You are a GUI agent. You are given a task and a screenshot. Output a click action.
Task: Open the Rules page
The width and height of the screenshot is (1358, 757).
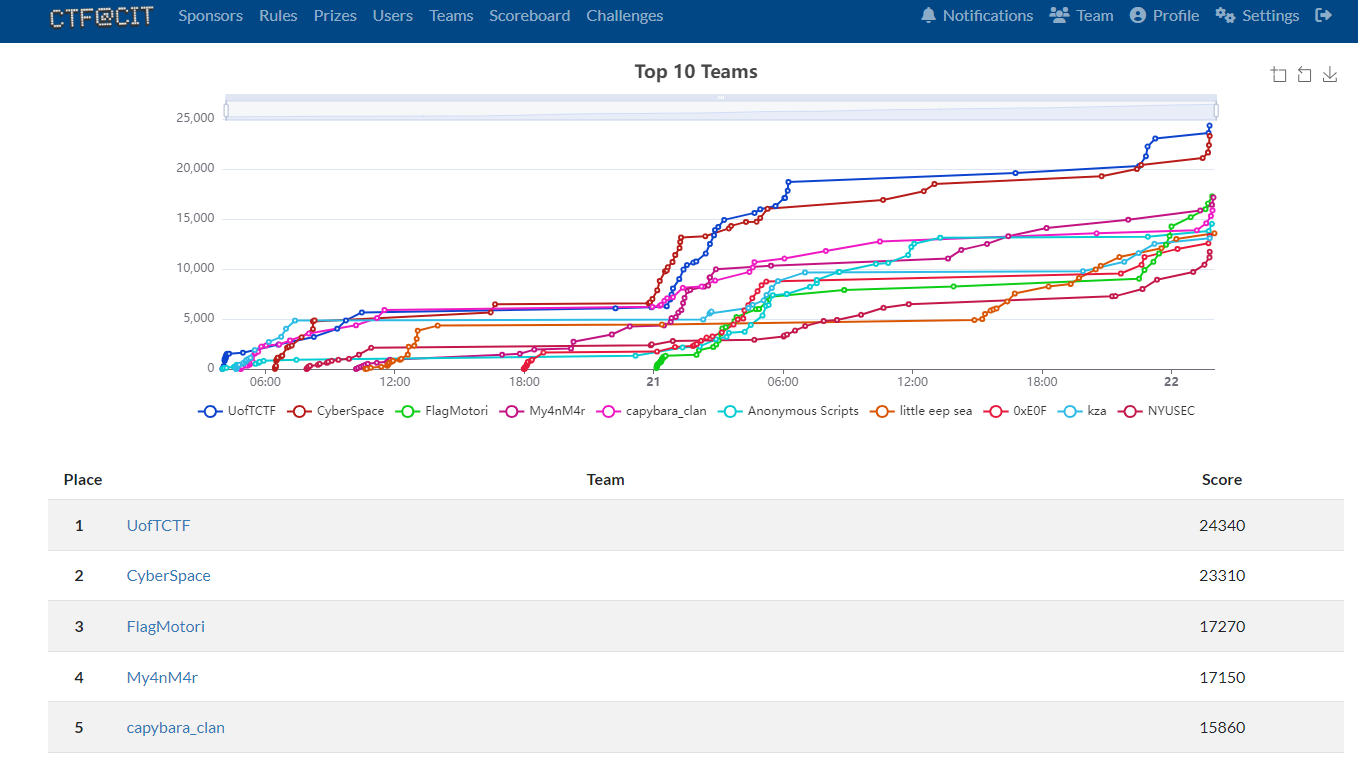coord(278,16)
